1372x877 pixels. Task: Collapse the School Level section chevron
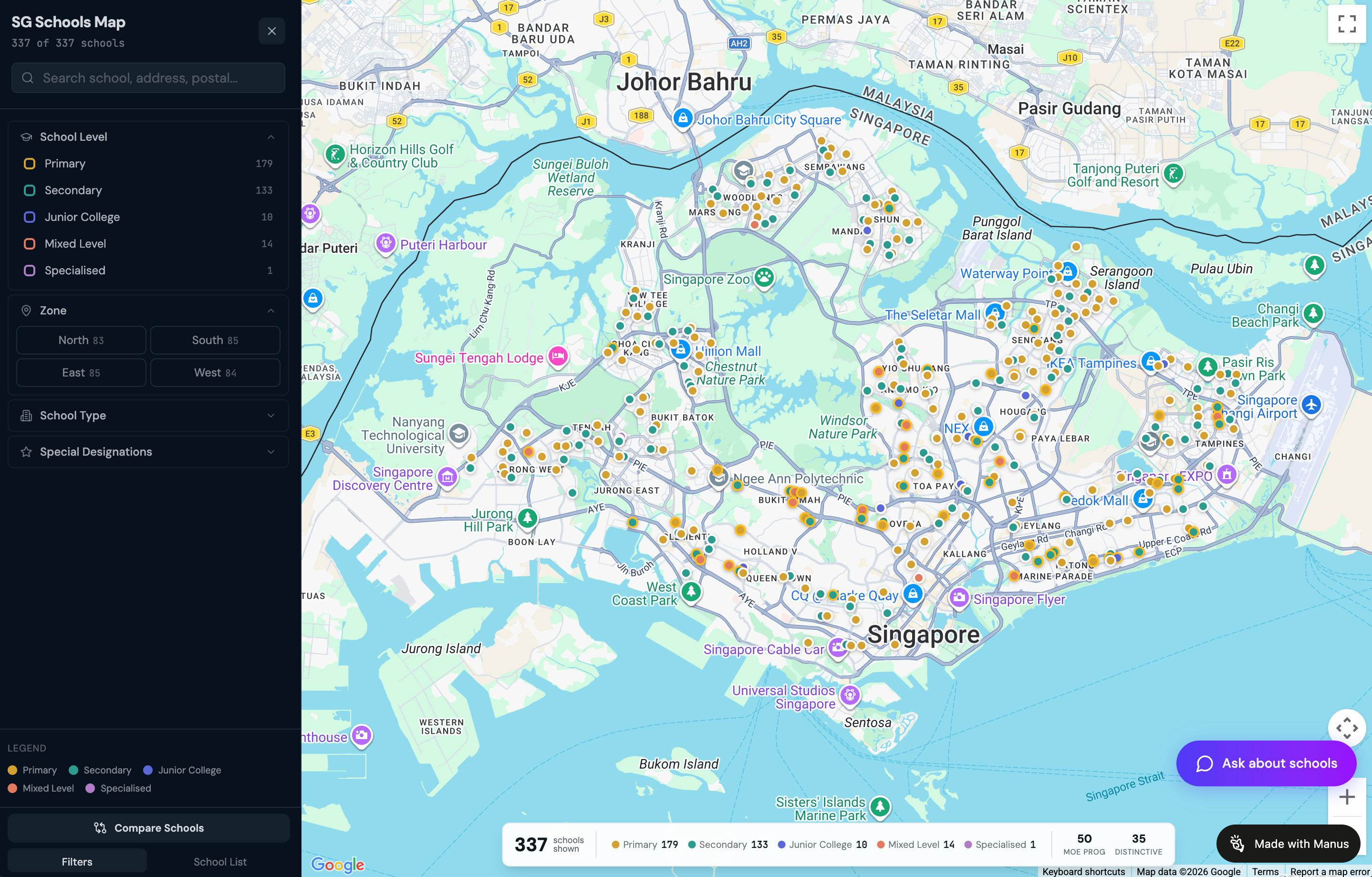(x=271, y=137)
